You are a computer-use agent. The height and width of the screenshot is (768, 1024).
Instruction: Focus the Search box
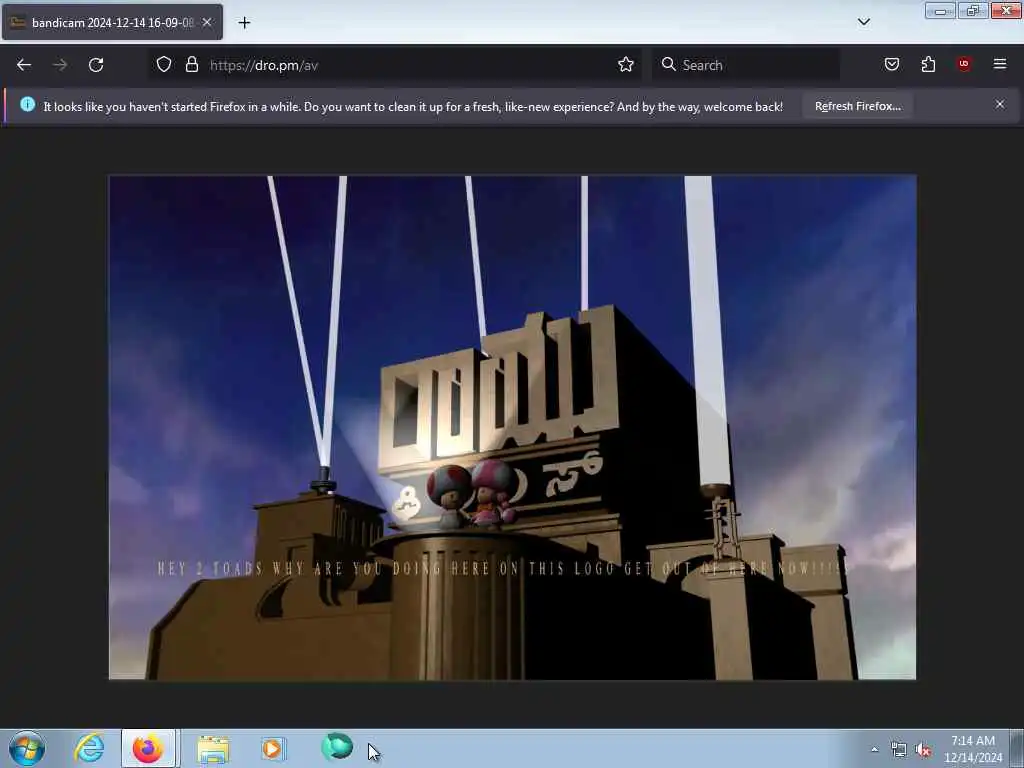746,65
